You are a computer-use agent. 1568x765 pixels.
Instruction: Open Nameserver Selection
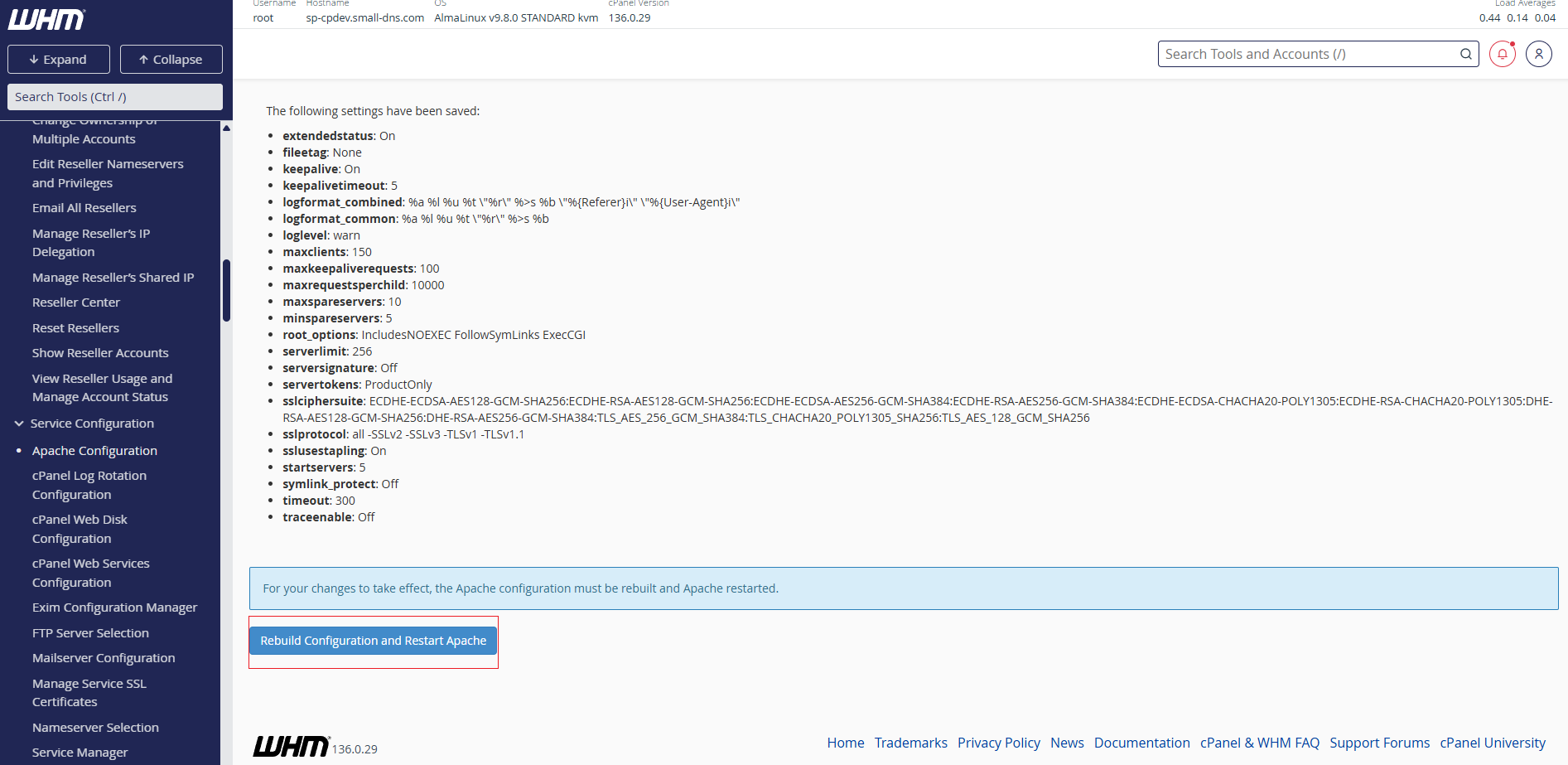(95, 728)
